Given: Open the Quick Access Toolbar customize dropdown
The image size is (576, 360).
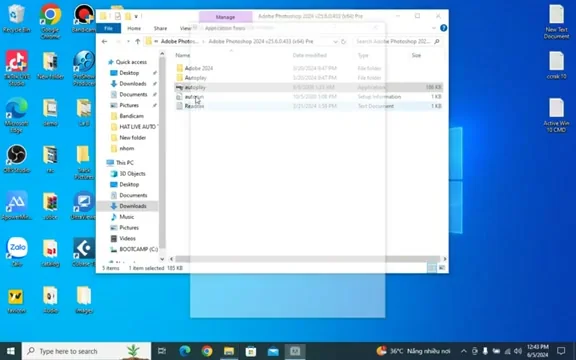Looking at the screenshot, I should (136, 16).
